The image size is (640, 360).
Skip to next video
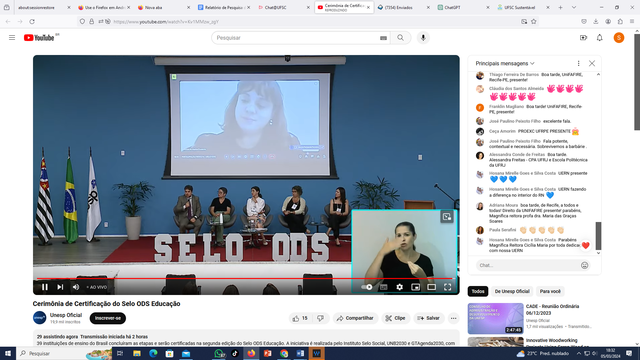(60, 287)
